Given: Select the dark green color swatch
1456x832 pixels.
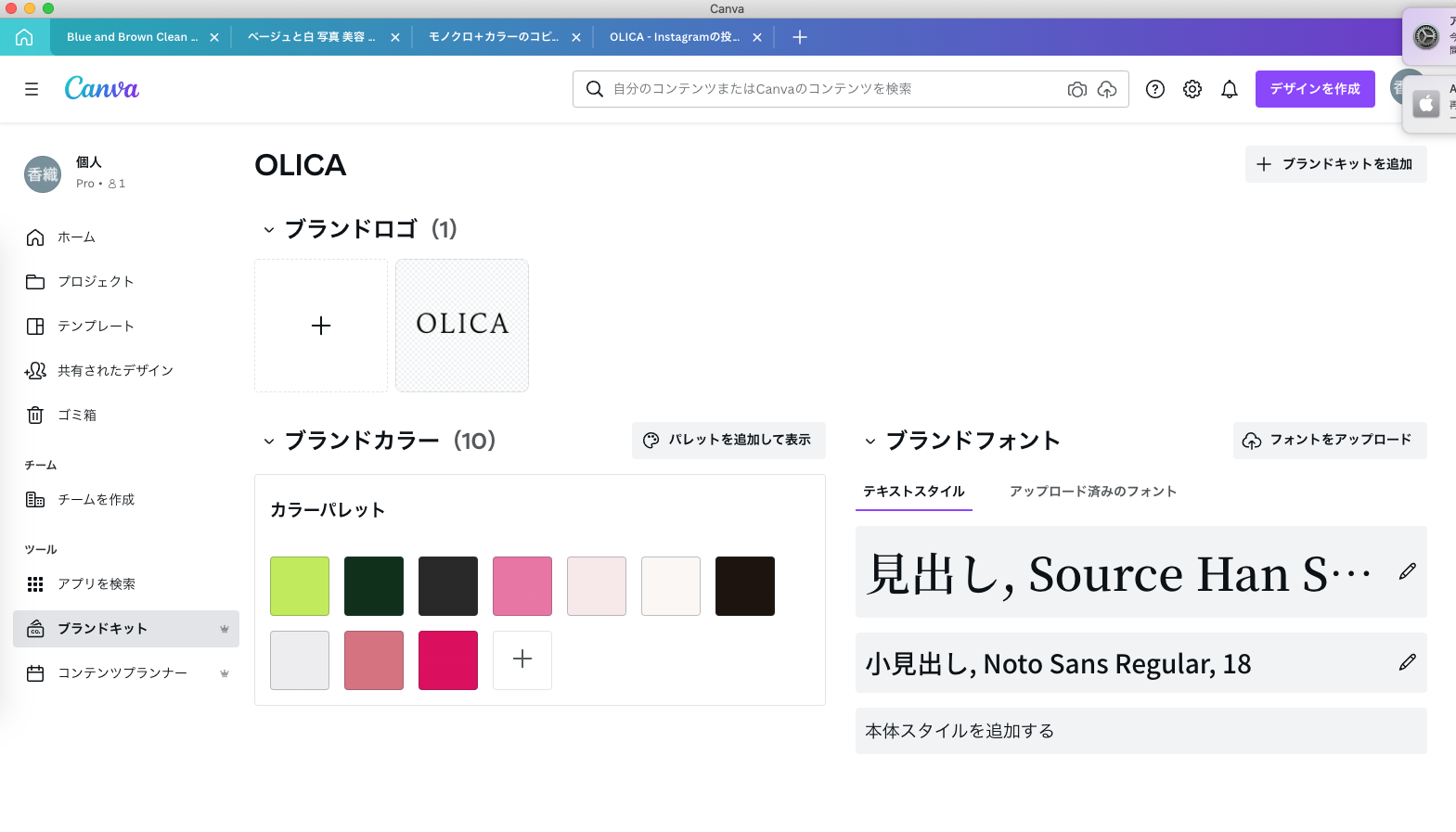Looking at the screenshot, I should point(374,586).
